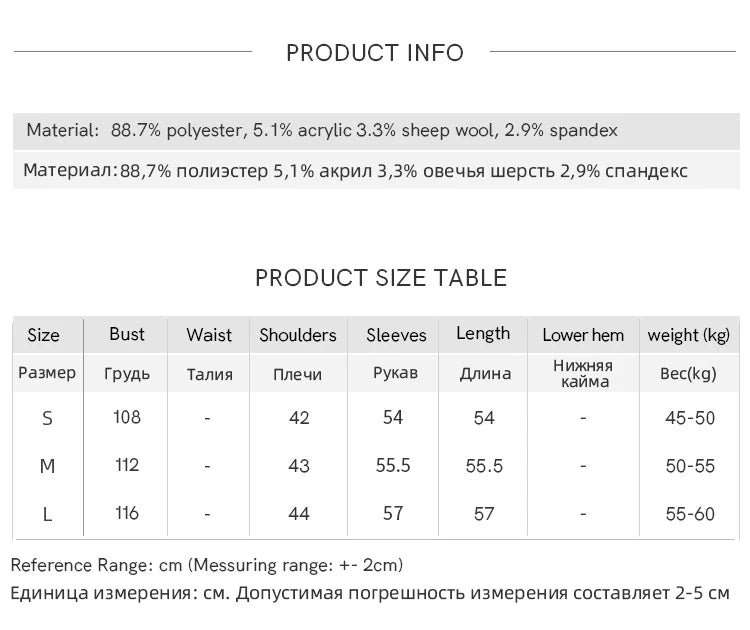Select the L size row label

[x=47, y=515]
